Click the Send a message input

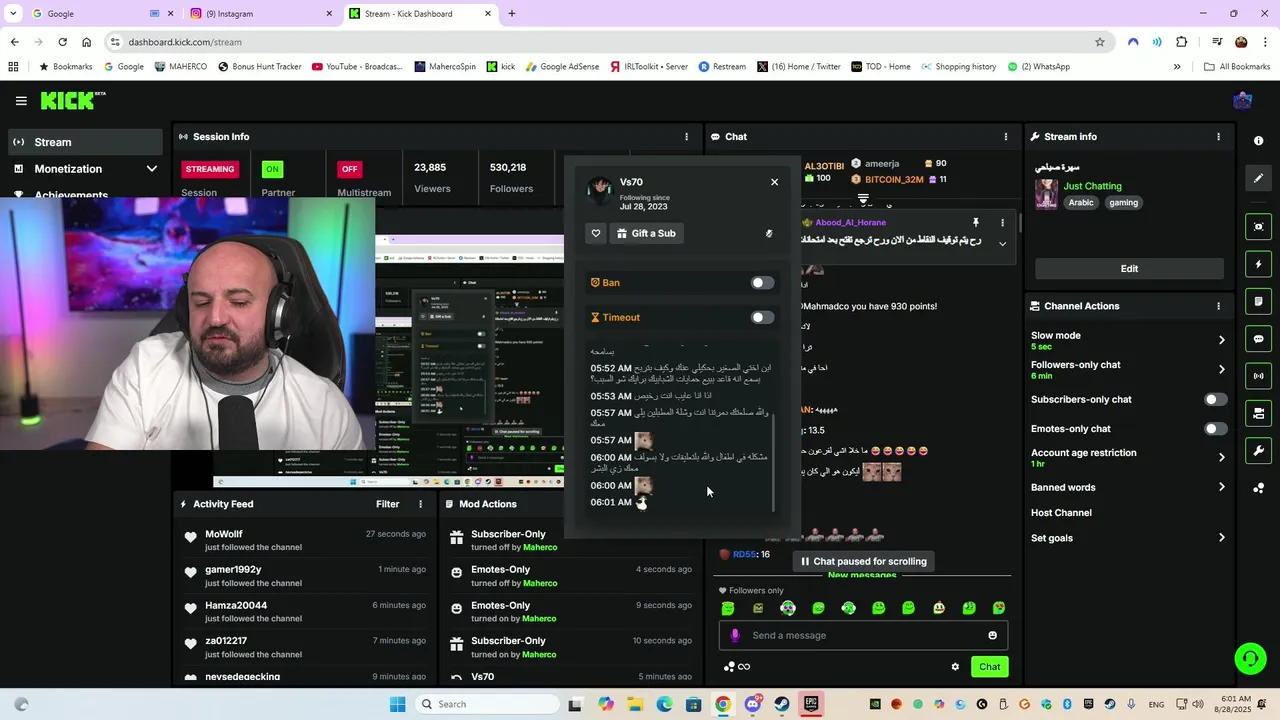coord(864,635)
